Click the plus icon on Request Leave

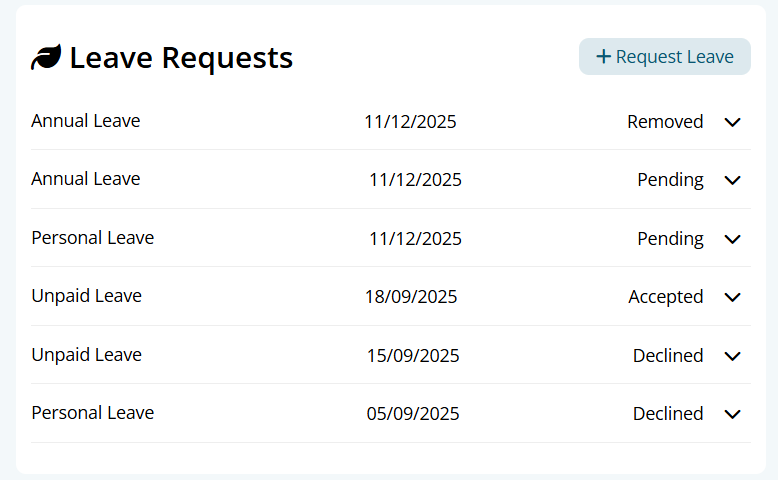[603, 57]
